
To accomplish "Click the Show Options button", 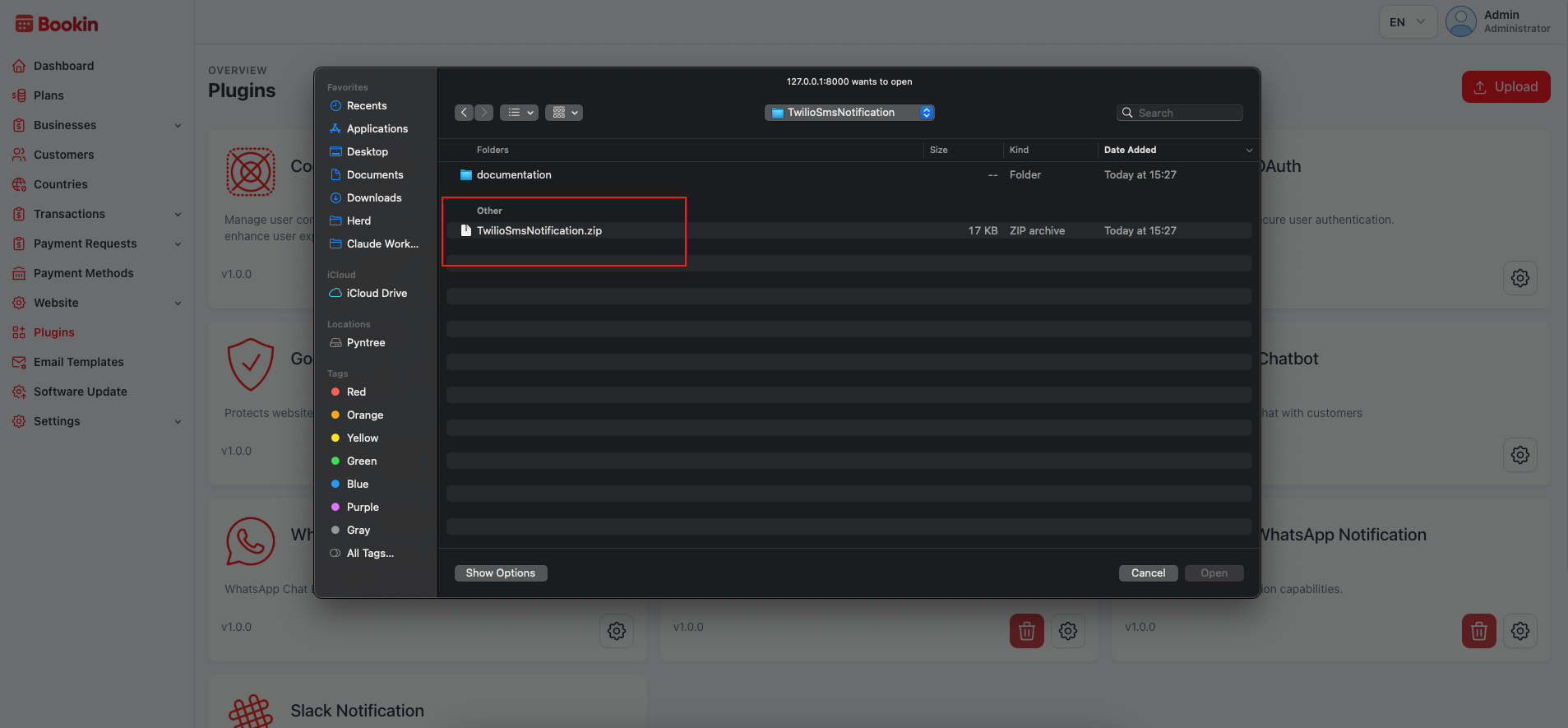I will point(501,573).
